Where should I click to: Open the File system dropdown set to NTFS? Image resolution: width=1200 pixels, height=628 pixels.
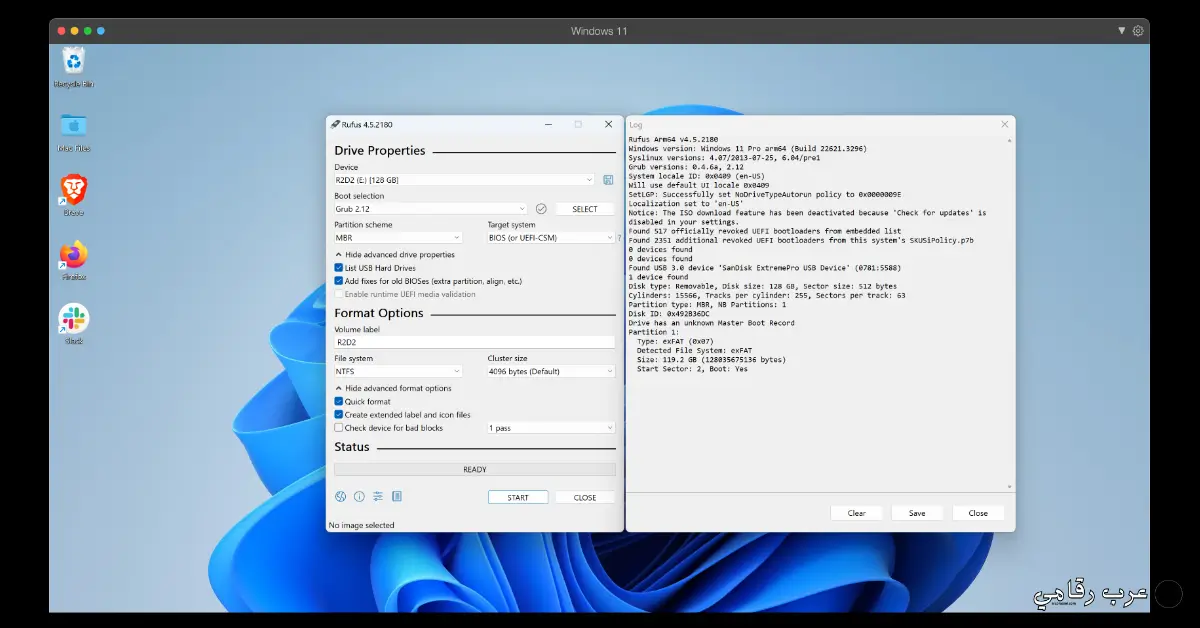tap(398, 371)
